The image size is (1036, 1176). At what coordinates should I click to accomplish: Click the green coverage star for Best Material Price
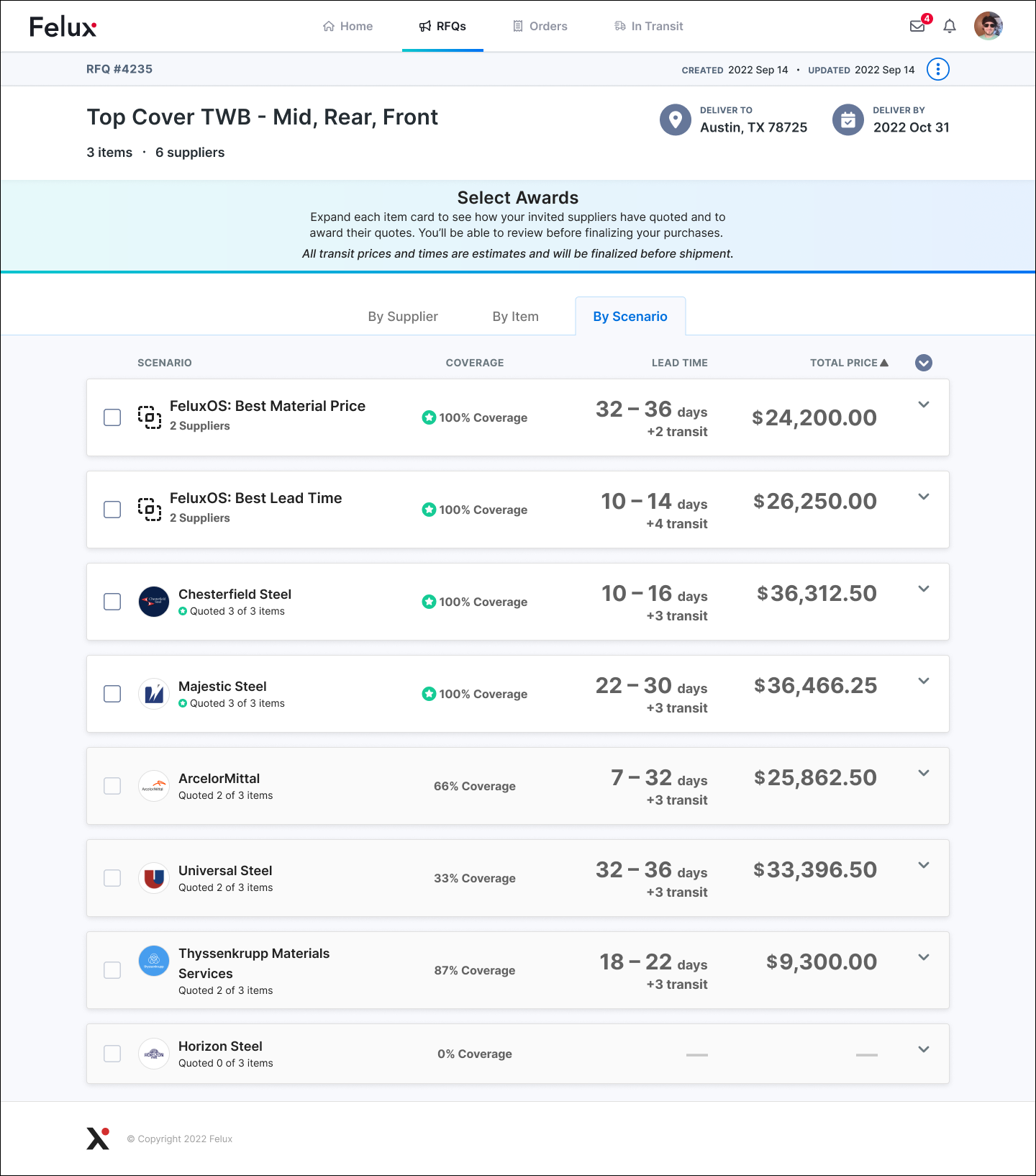point(429,417)
